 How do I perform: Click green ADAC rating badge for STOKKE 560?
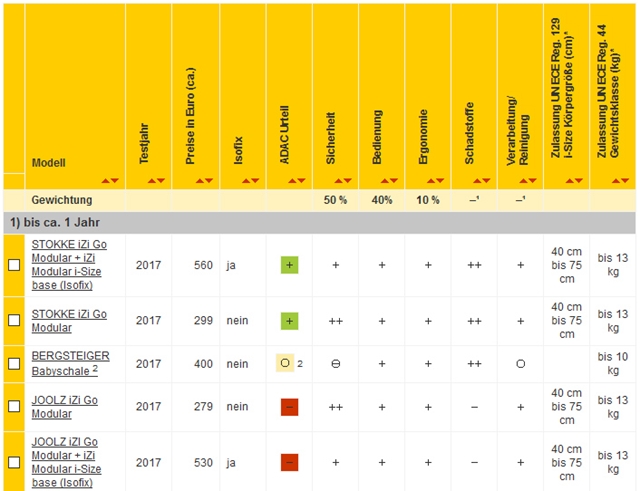(x=289, y=265)
